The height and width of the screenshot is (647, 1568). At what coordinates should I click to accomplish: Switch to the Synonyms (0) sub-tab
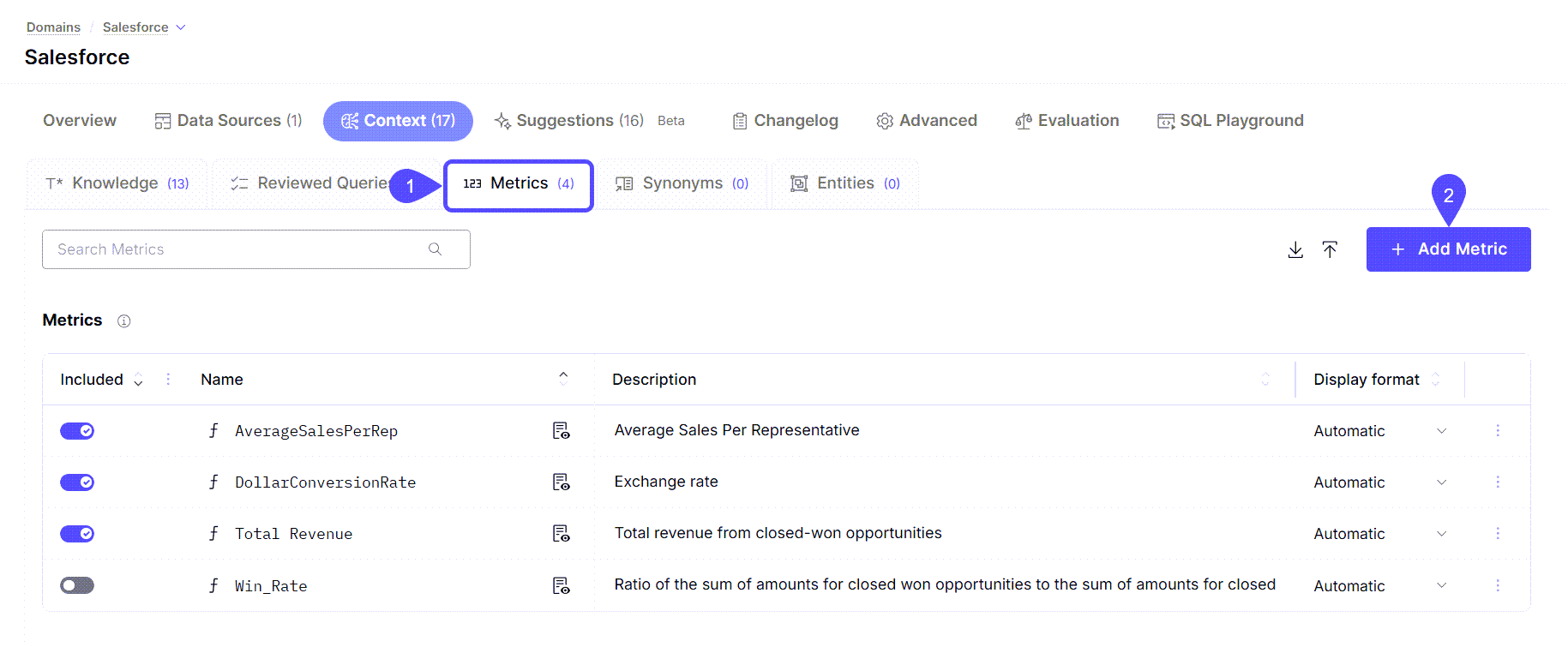coord(682,183)
